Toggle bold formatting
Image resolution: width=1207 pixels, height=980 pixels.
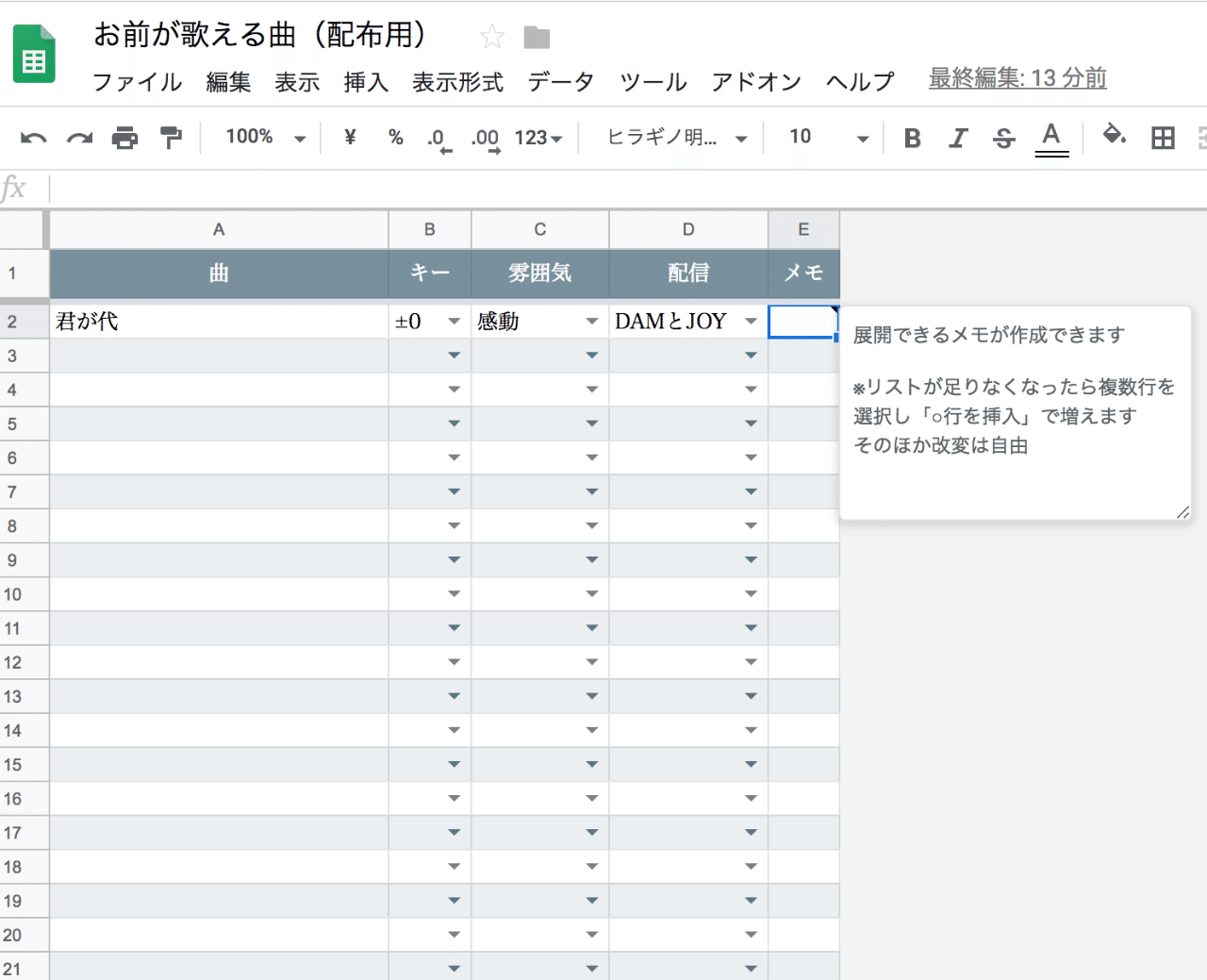(912, 138)
